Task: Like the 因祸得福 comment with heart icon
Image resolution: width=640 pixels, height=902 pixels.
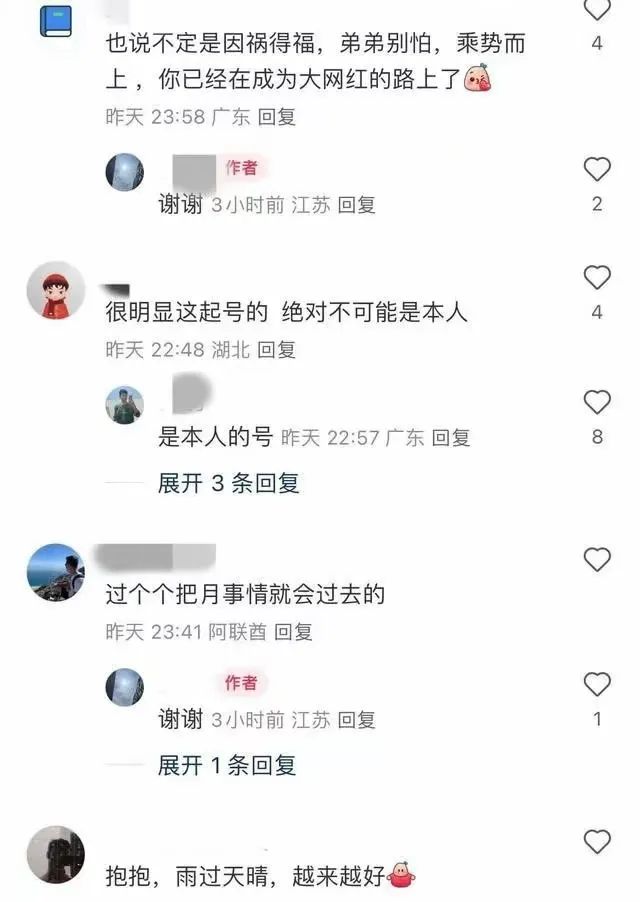Action: 597,9
